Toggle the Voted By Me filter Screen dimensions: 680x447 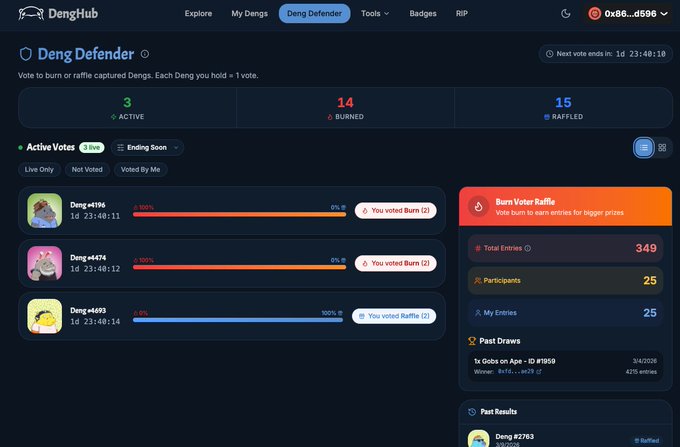(141, 170)
